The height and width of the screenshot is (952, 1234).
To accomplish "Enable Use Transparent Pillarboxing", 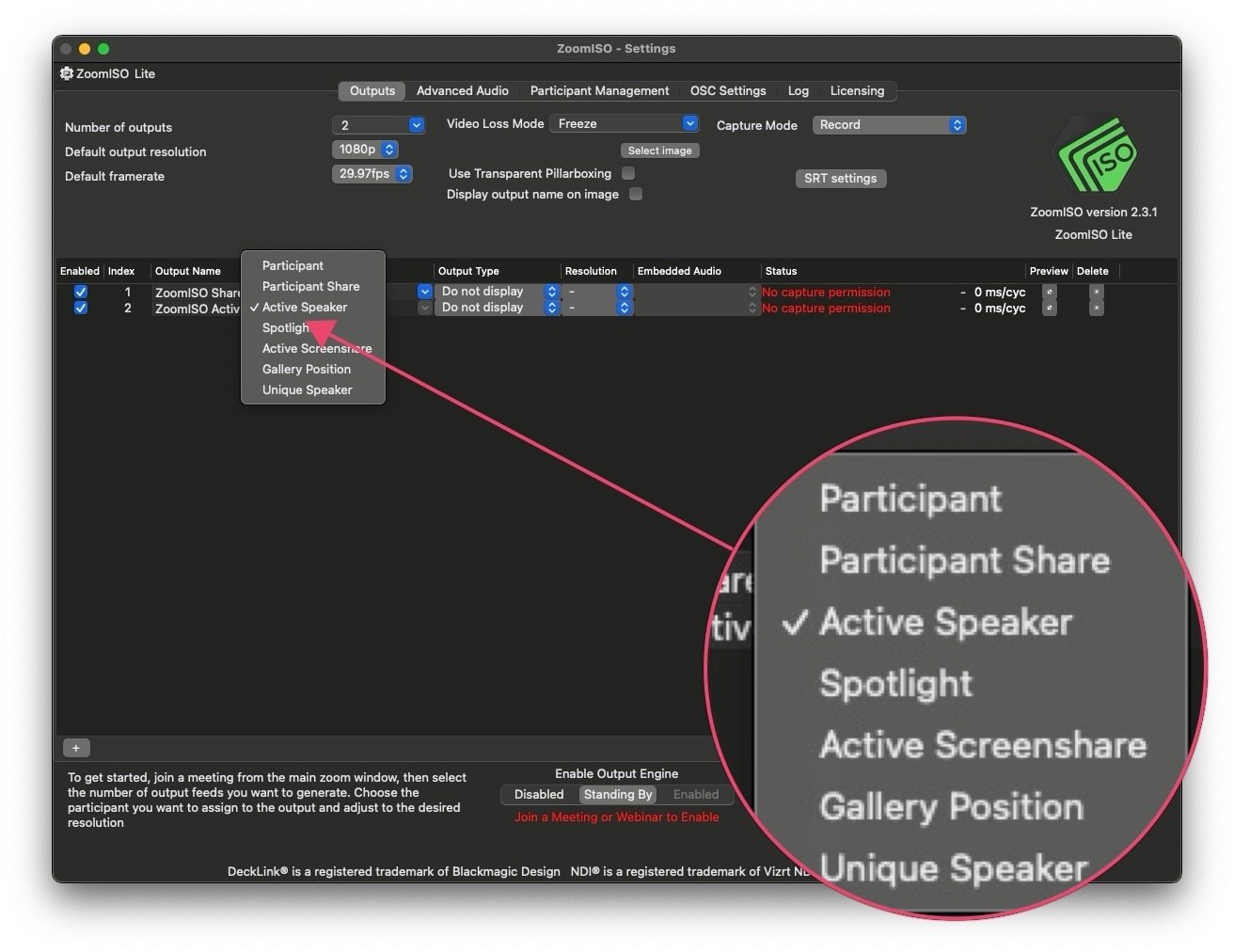I will (628, 173).
